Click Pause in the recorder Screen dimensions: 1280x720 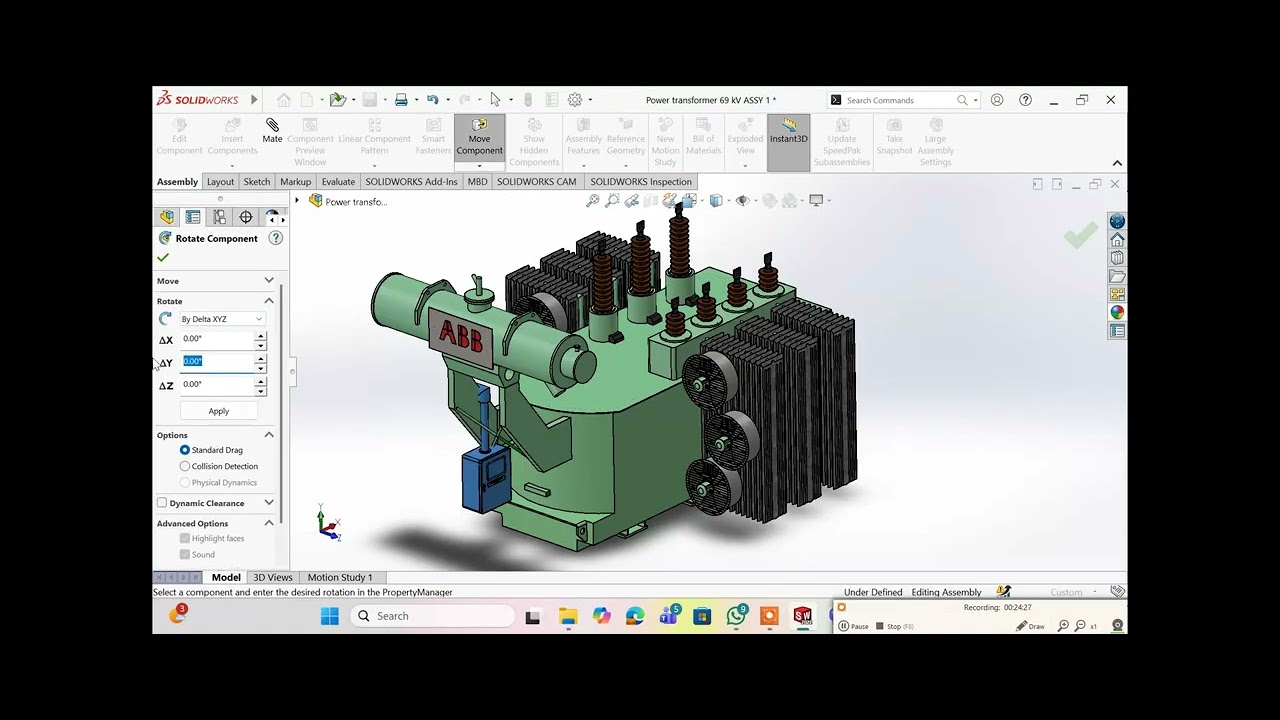pyautogui.click(x=853, y=626)
